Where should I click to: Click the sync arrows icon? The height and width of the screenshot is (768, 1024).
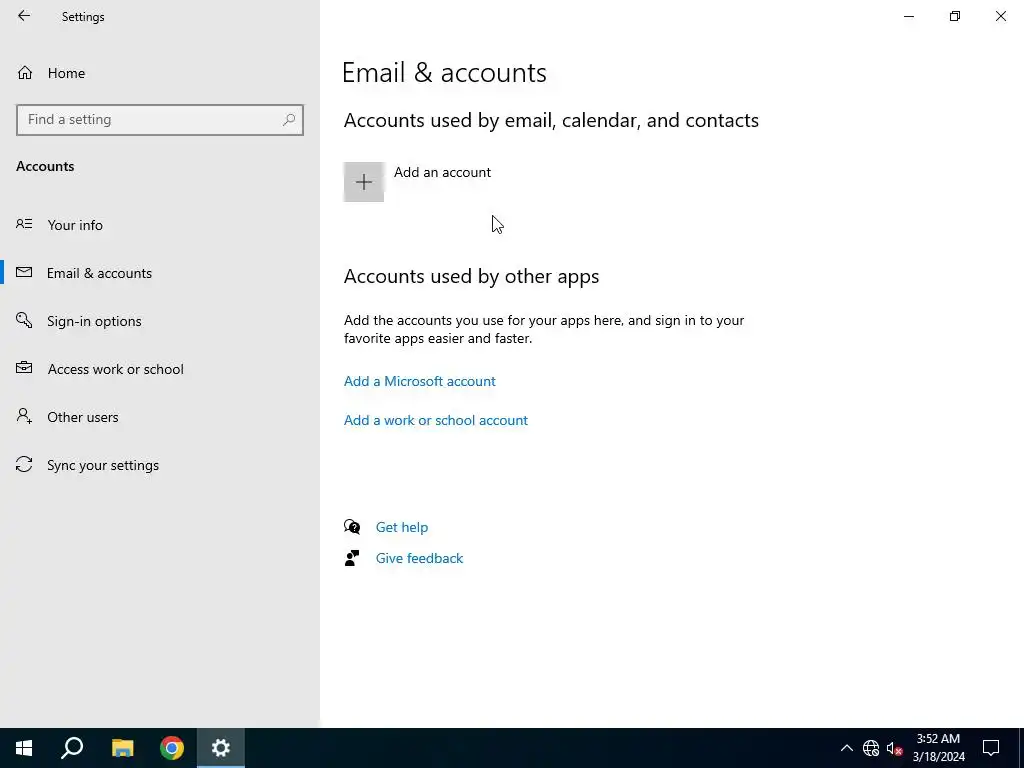tap(24, 464)
